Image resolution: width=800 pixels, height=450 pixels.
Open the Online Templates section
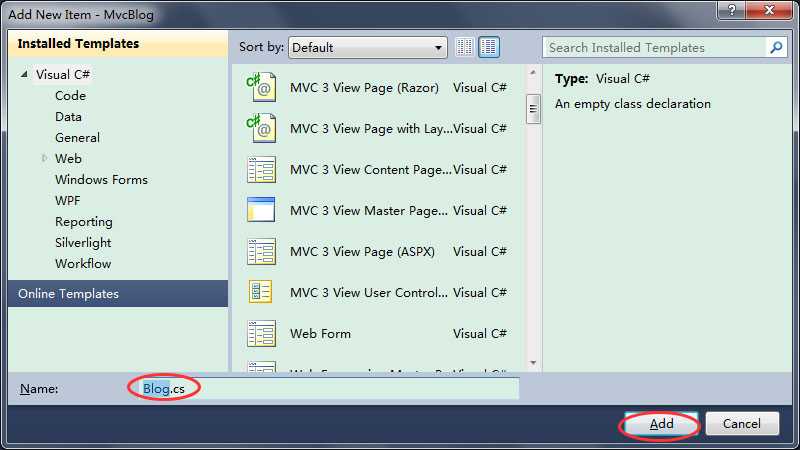tap(118, 293)
